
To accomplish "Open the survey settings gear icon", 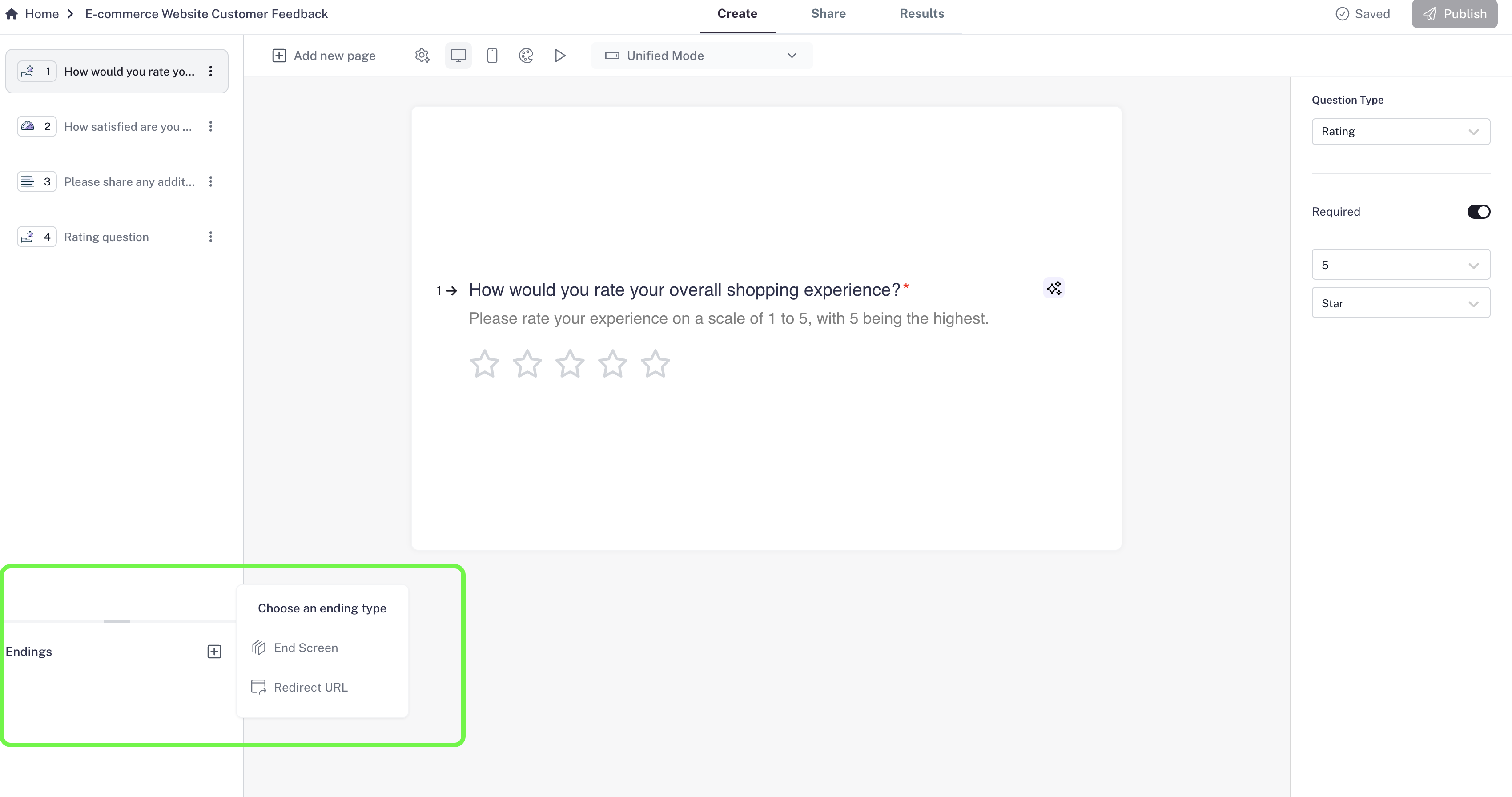I will point(422,56).
